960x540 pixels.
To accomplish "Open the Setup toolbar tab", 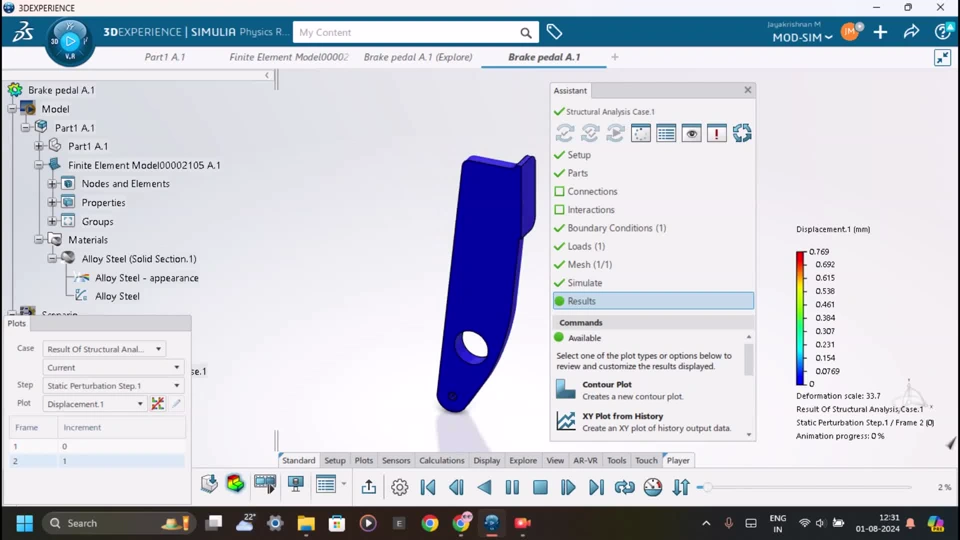I will click(x=335, y=460).
